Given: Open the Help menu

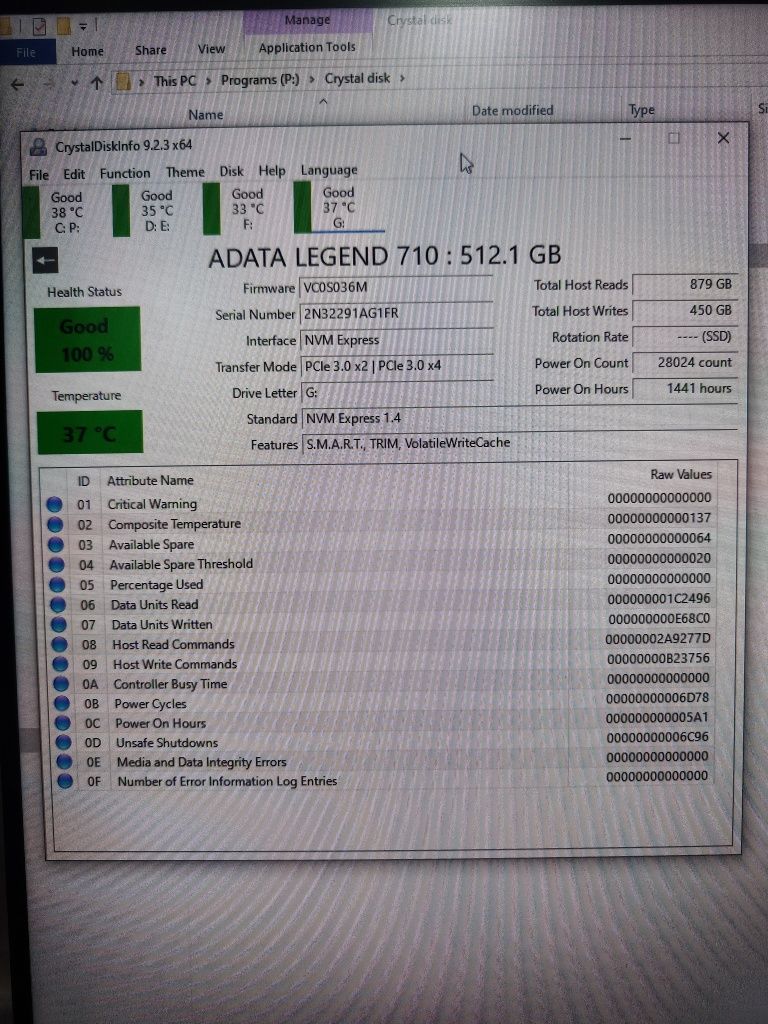Looking at the screenshot, I should click(x=272, y=170).
